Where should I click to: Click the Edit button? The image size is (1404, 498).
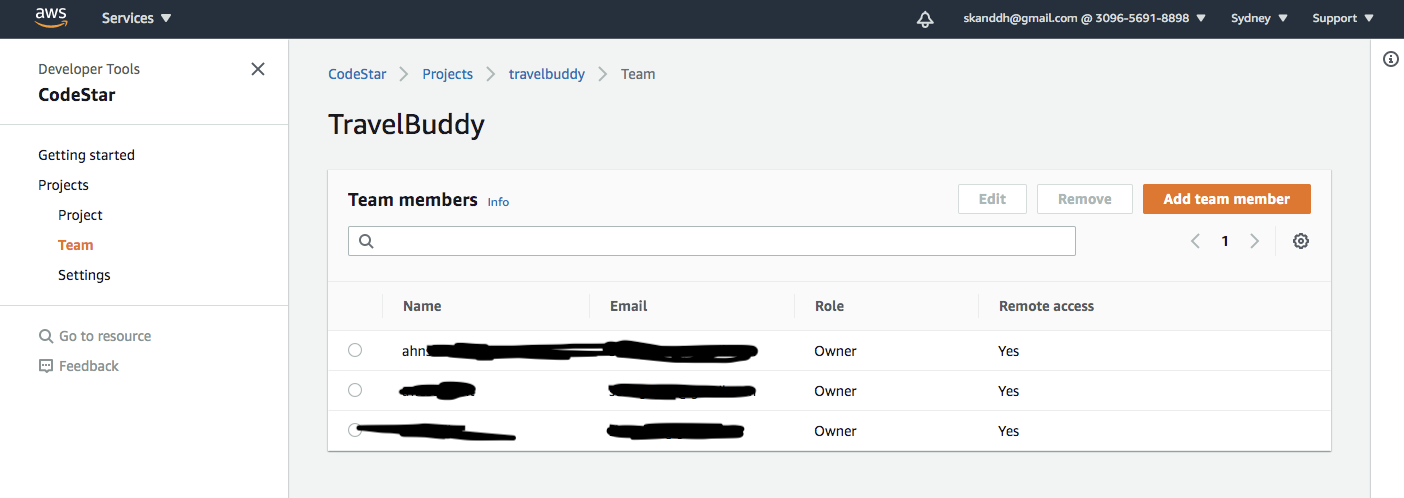pos(992,199)
